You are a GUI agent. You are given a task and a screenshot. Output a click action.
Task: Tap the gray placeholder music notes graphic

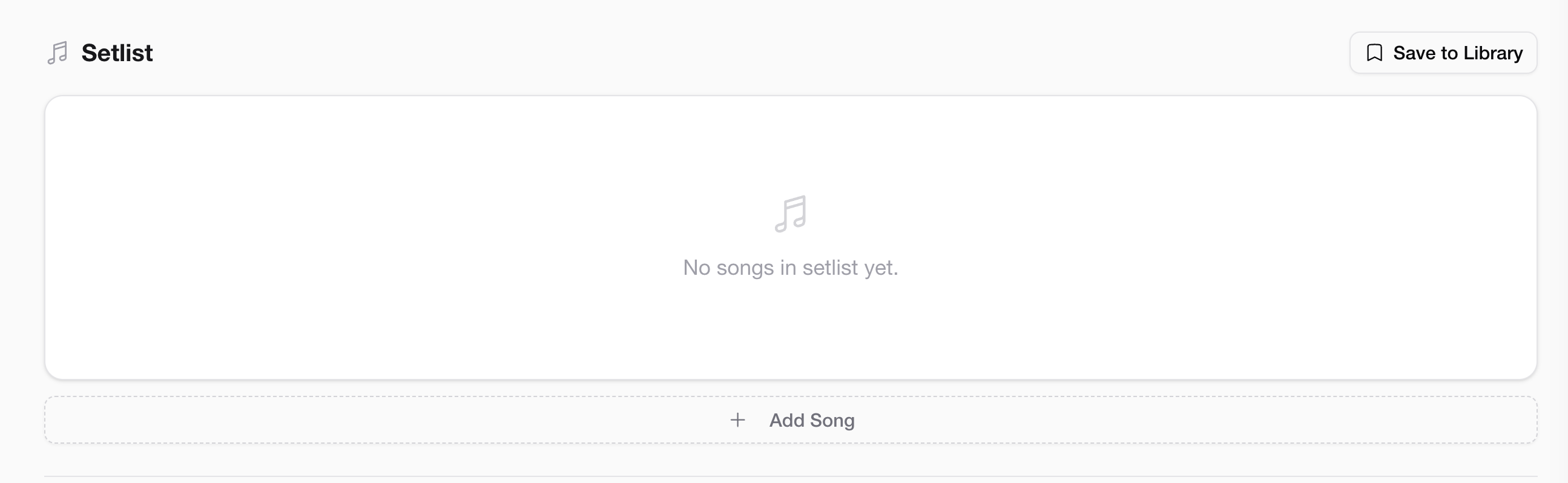coord(791,214)
